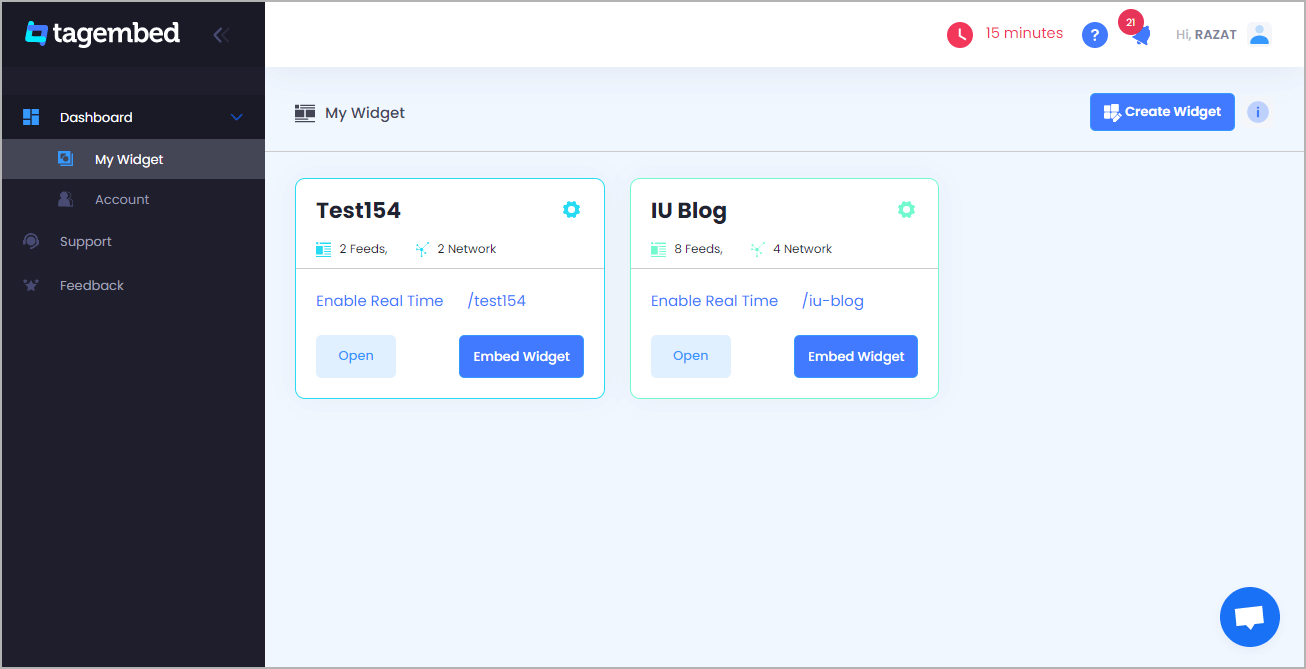The width and height of the screenshot is (1306, 669).
Task: Select Dashboard in the sidebar
Action: coord(133,117)
